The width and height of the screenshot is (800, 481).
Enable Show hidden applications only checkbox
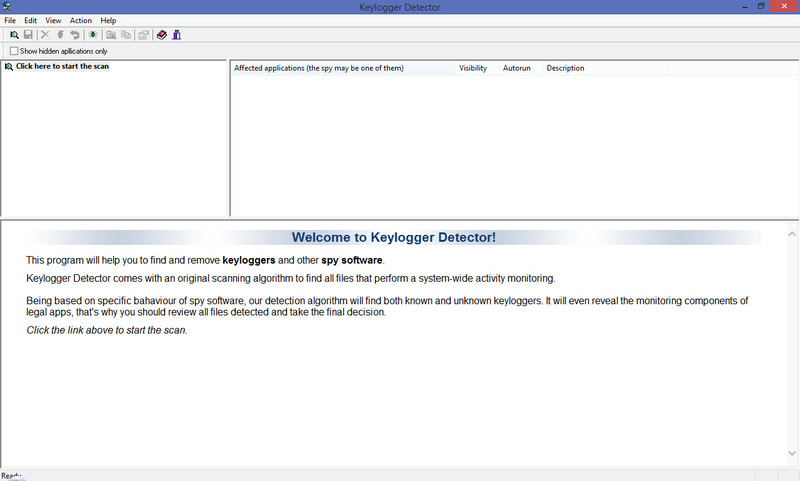click(x=14, y=51)
